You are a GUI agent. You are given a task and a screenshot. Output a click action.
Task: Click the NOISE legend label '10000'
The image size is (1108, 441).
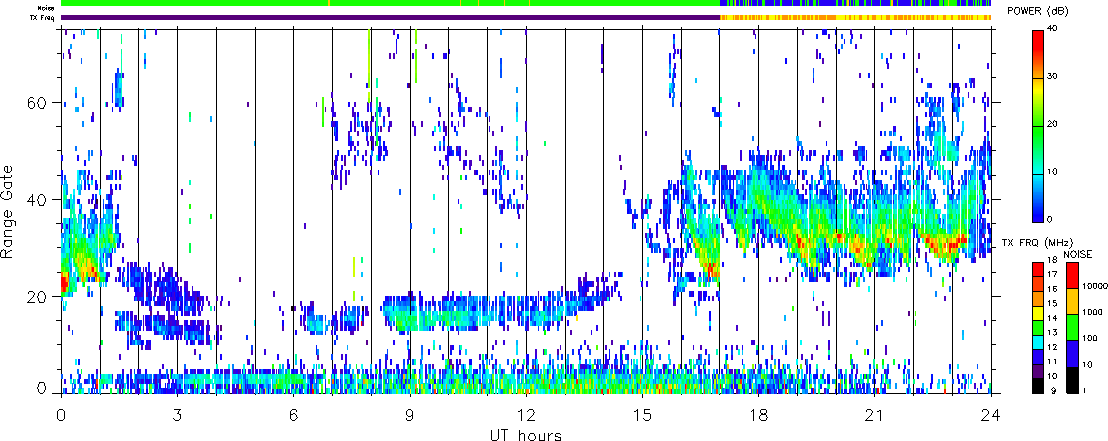coord(1093,288)
